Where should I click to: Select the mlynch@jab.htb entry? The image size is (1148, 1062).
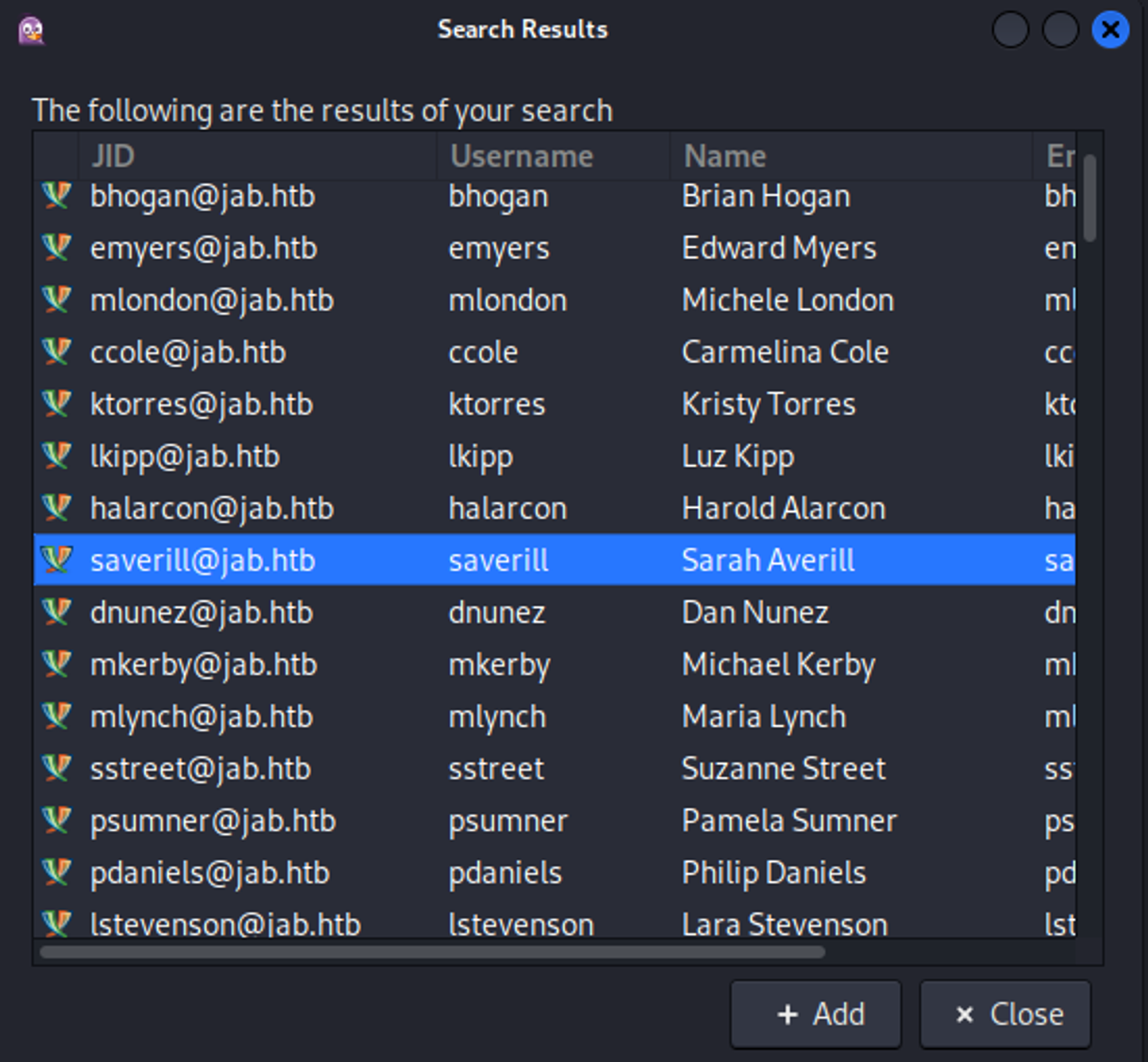click(201, 717)
